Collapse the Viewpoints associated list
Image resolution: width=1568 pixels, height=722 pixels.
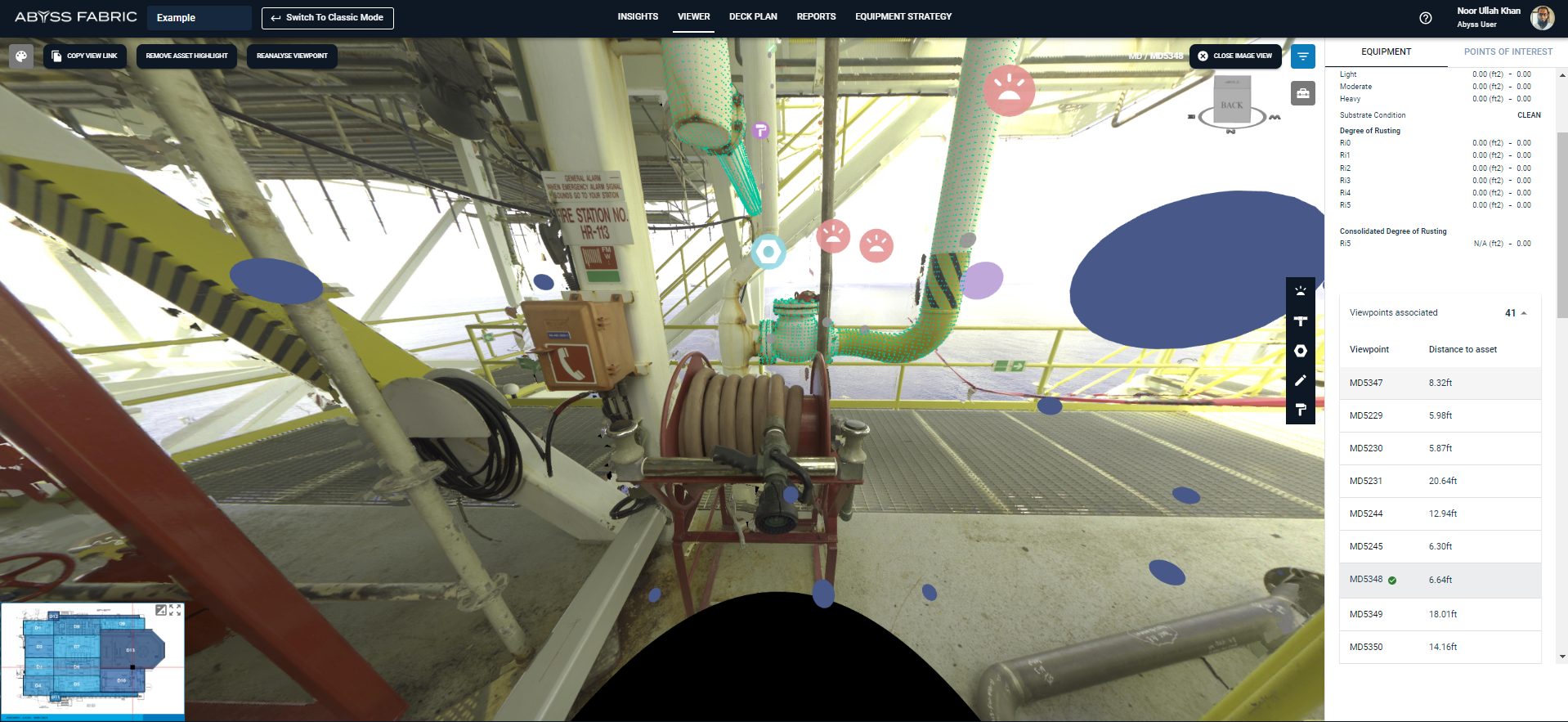click(x=1523, y=313)
